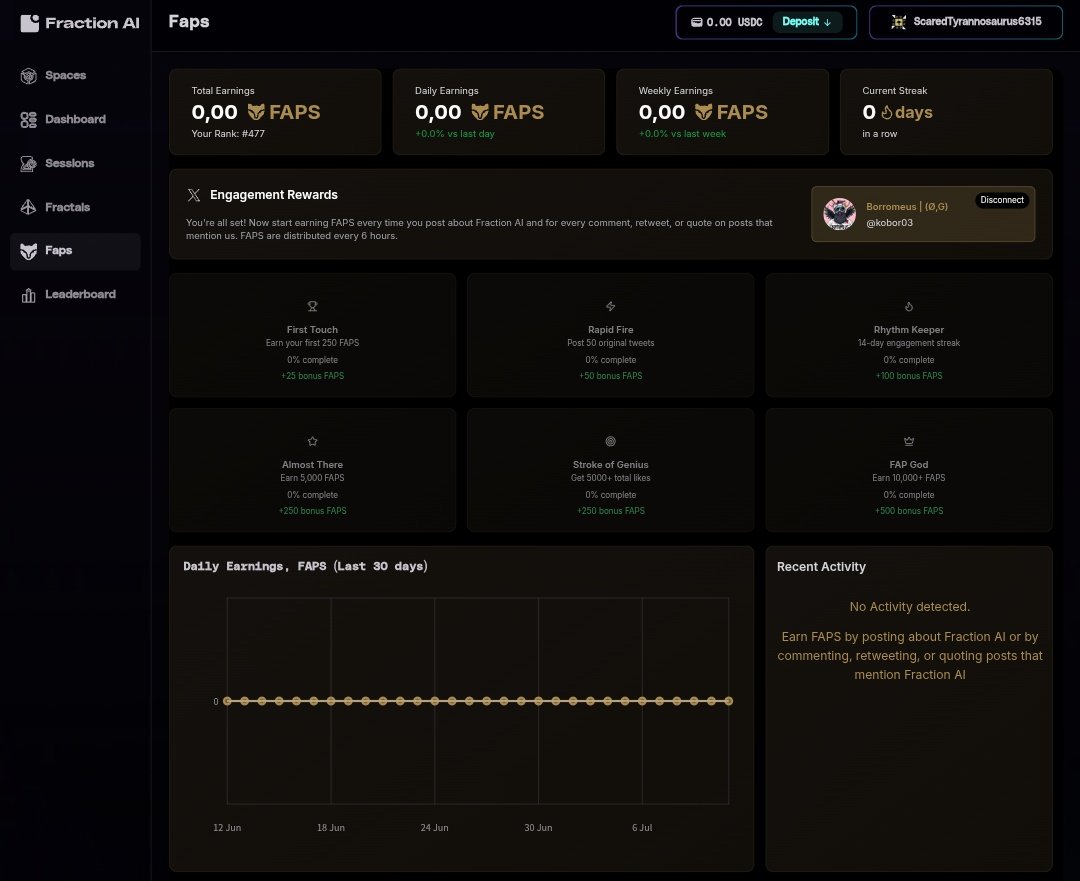Click the Engagement Rewards heading

point(273,195)
